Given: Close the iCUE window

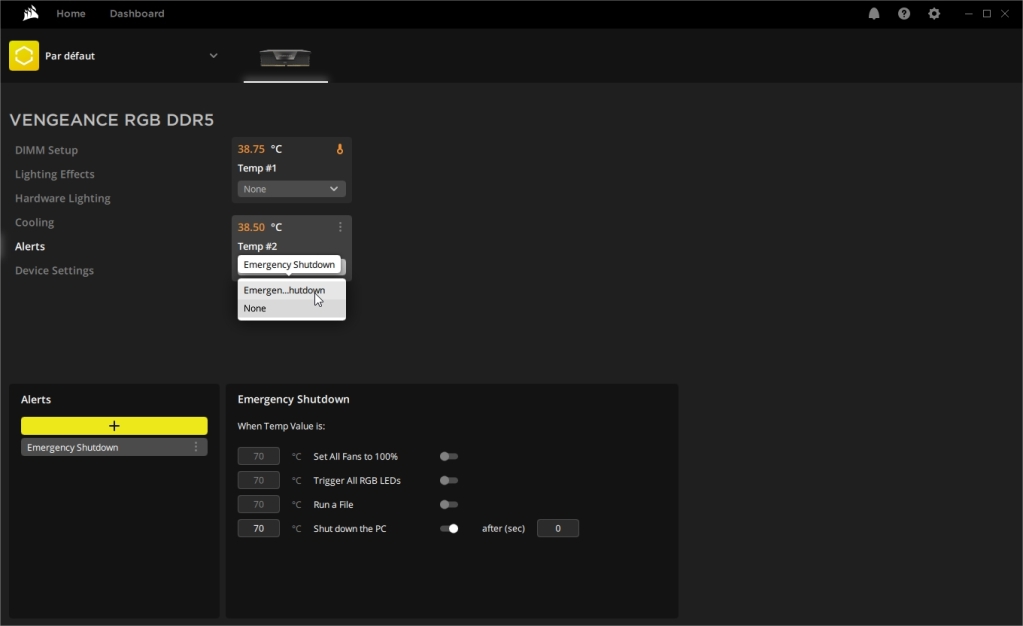Looking at the screenshot, I should [x=1005, y=14].
